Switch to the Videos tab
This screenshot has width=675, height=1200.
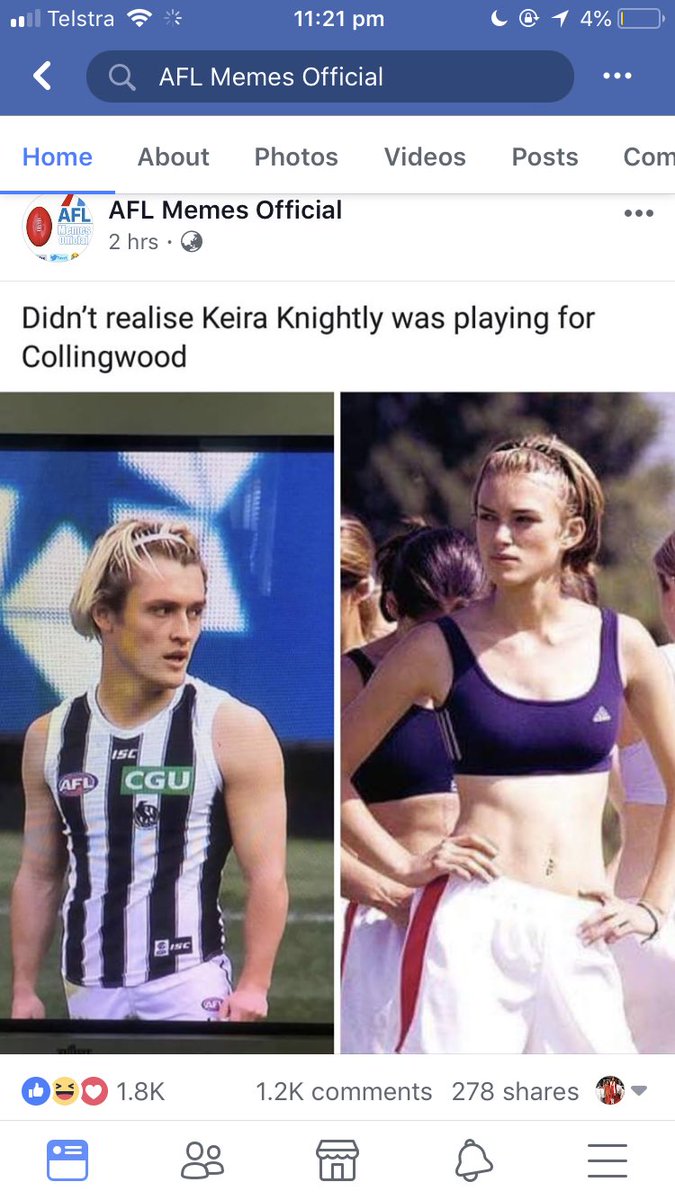click(x=425, y=157)
